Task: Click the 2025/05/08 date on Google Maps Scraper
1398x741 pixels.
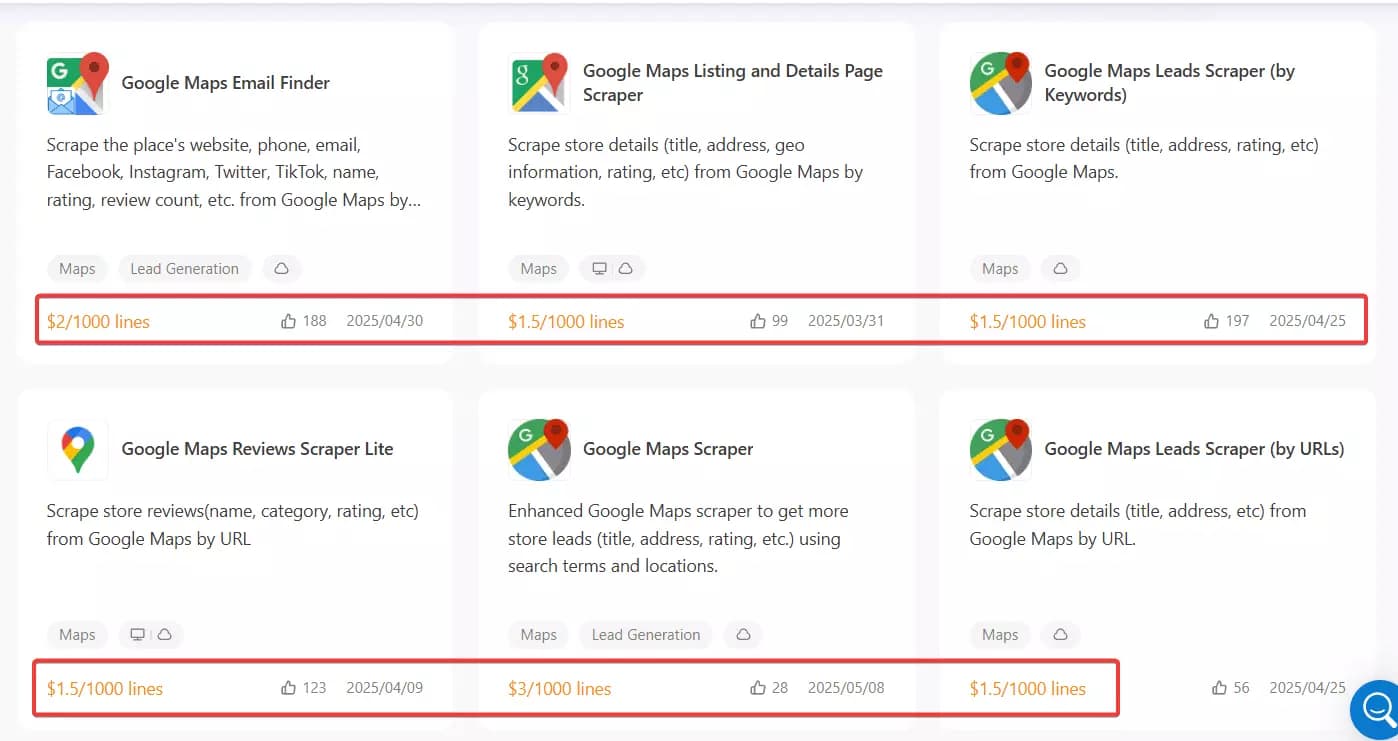Action: [846, 687]
